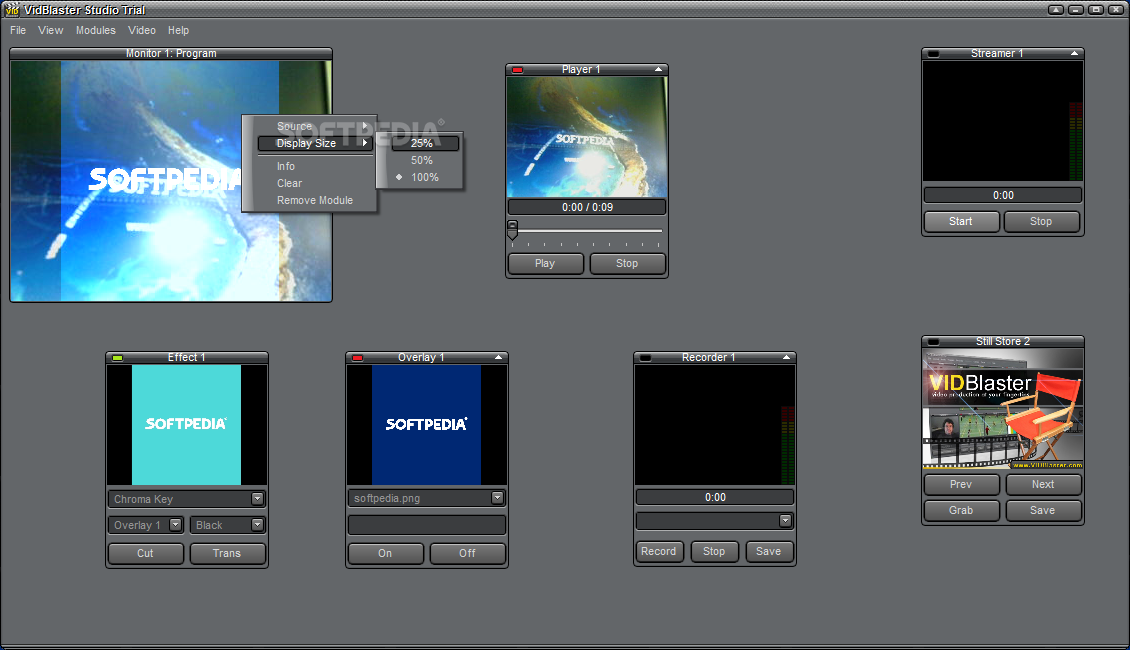Click the Recorder 1 black preview

pos(715,424)
